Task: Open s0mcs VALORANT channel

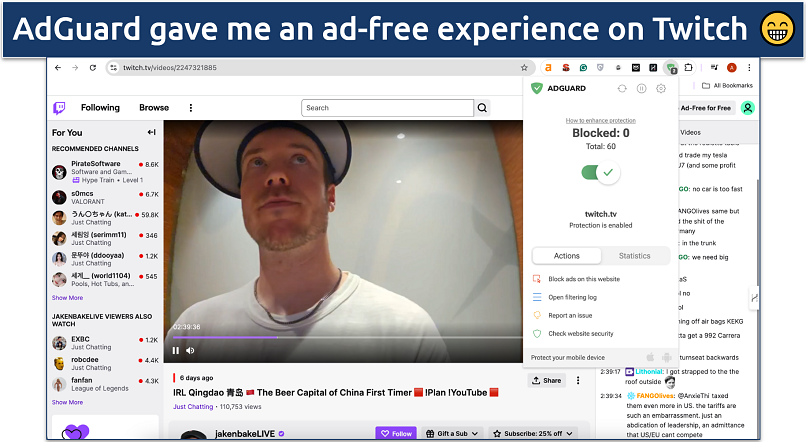Action: point(105,197)
